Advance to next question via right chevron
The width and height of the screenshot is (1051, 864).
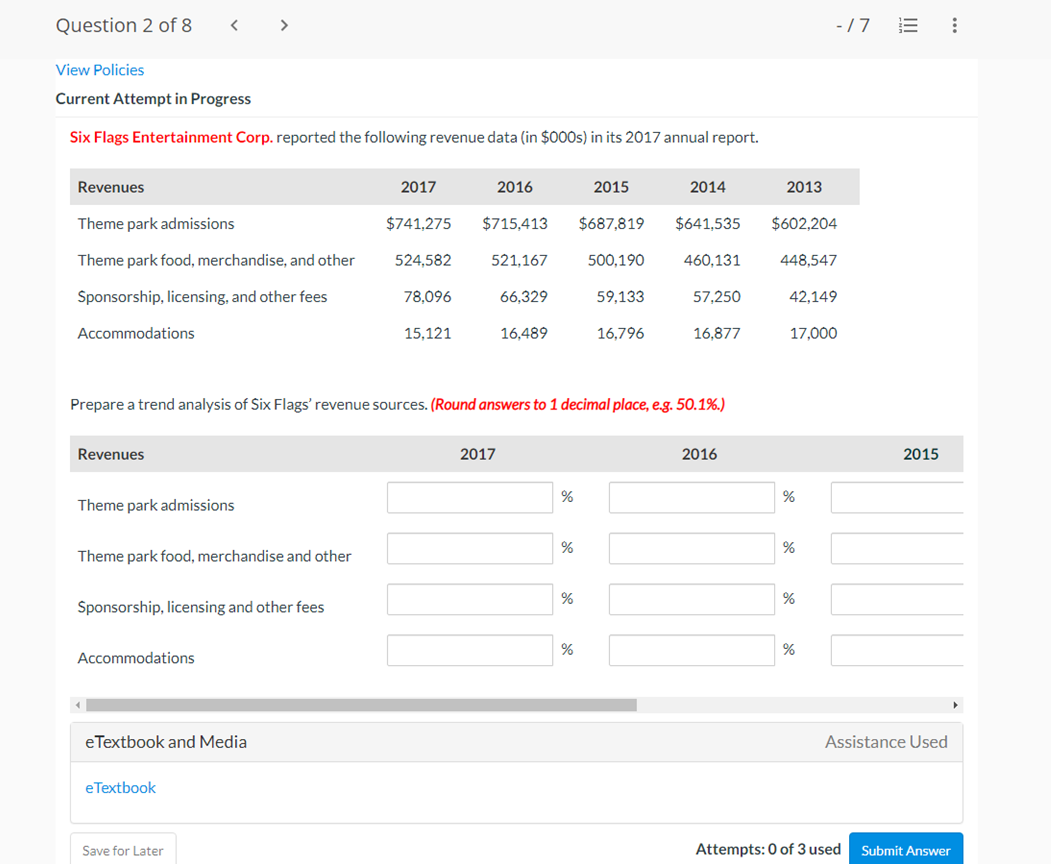(283, 25)
